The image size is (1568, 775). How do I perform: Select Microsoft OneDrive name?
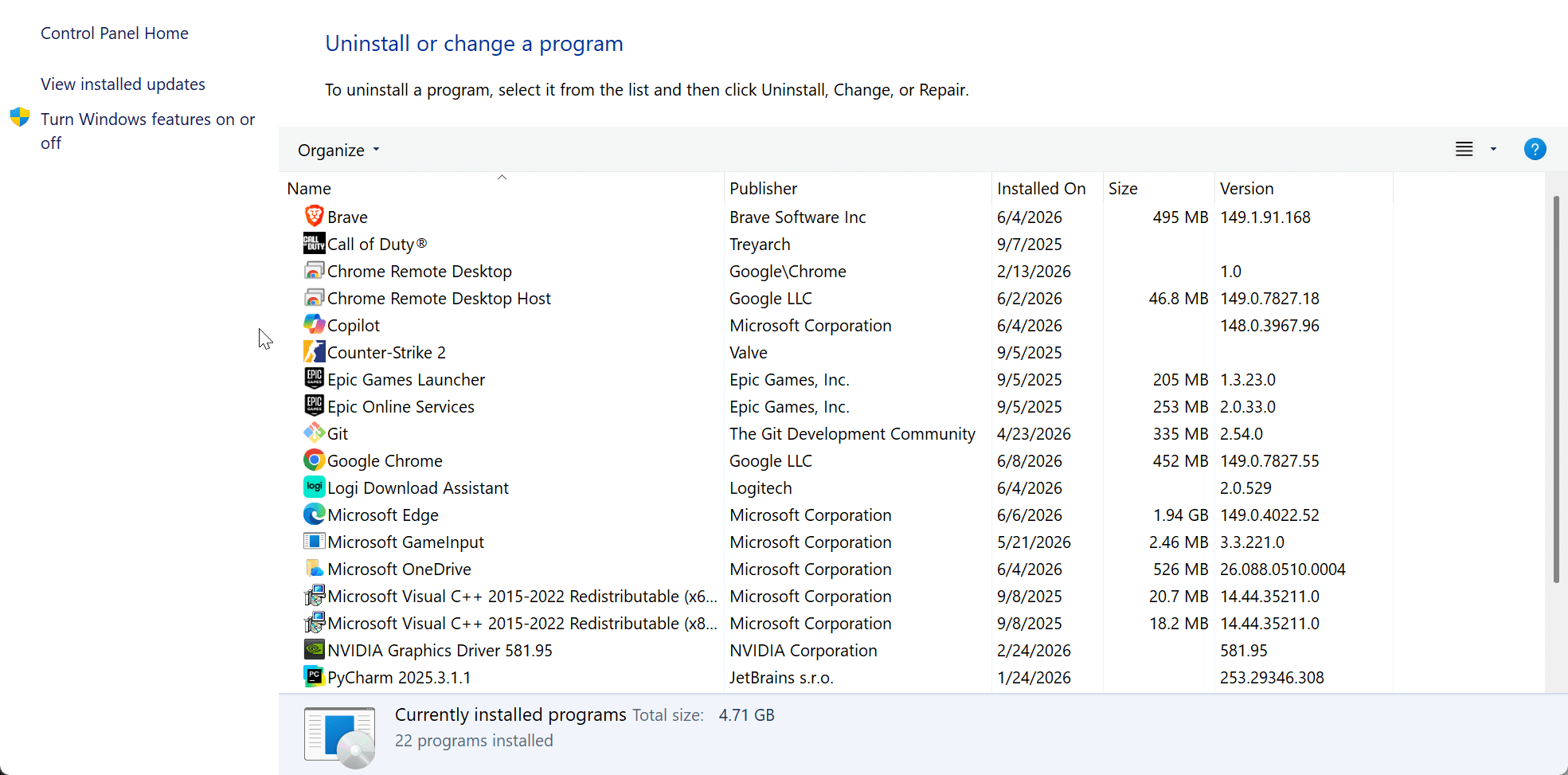399,570
